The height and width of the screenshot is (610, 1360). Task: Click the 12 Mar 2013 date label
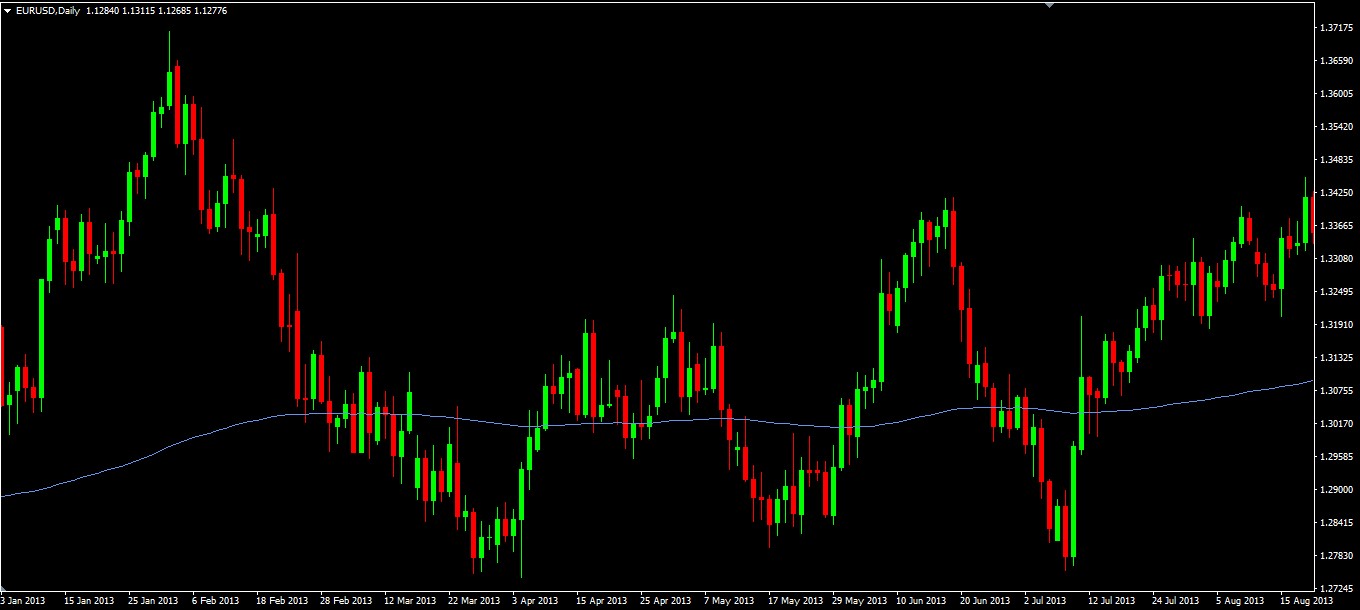410,601
